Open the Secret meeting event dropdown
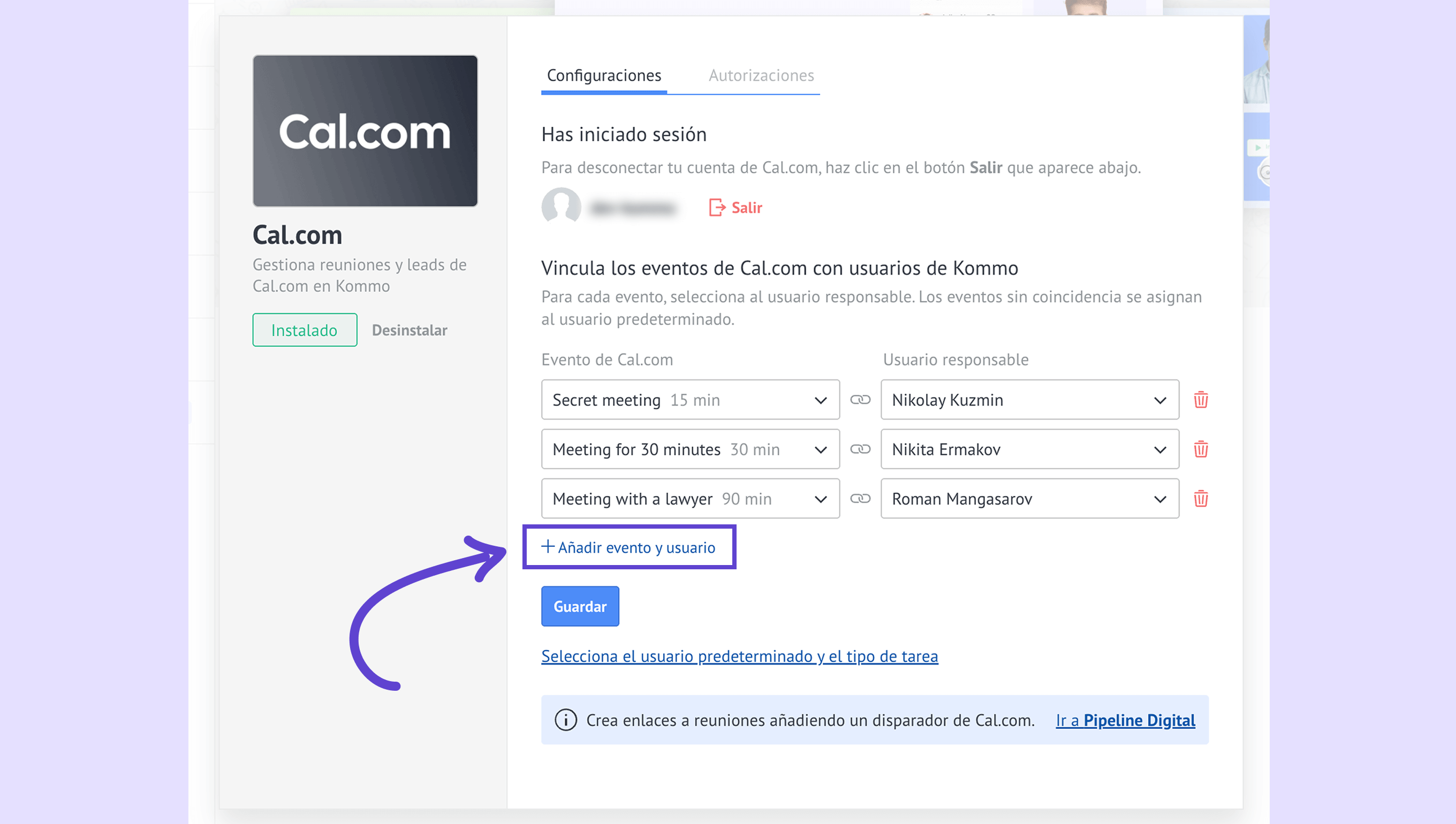 [689, 400]
